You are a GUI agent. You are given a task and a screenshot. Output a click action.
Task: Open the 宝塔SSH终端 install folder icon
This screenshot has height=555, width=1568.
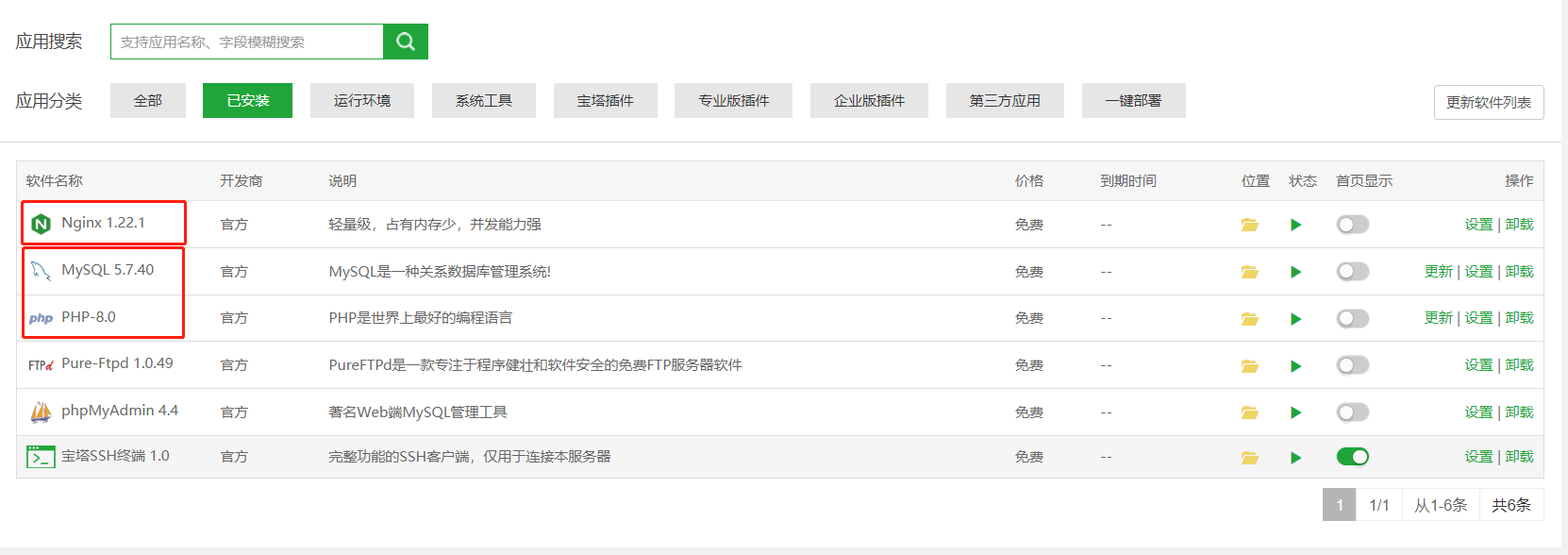1250,458
